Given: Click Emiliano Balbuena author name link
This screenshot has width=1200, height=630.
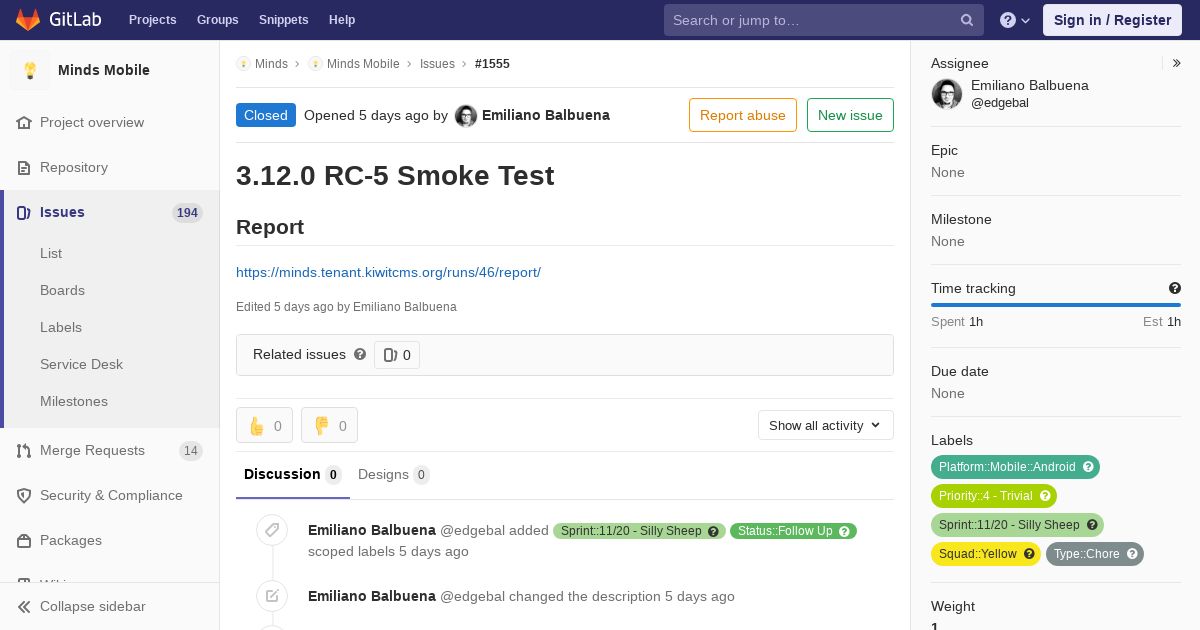Looking at the screenshot, I should tap(546, 115).
